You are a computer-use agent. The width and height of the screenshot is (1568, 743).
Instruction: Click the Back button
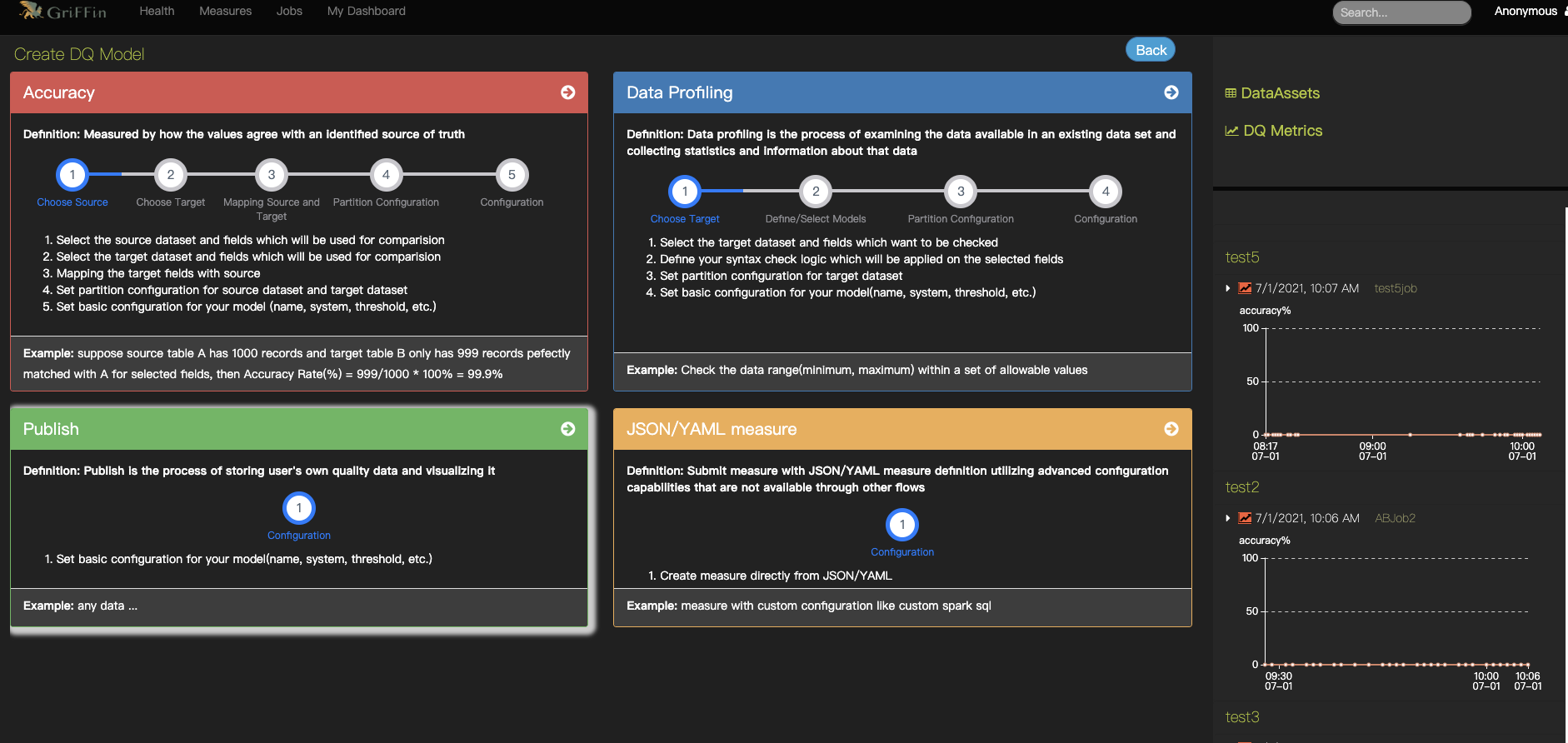(x=1151, y=50)
